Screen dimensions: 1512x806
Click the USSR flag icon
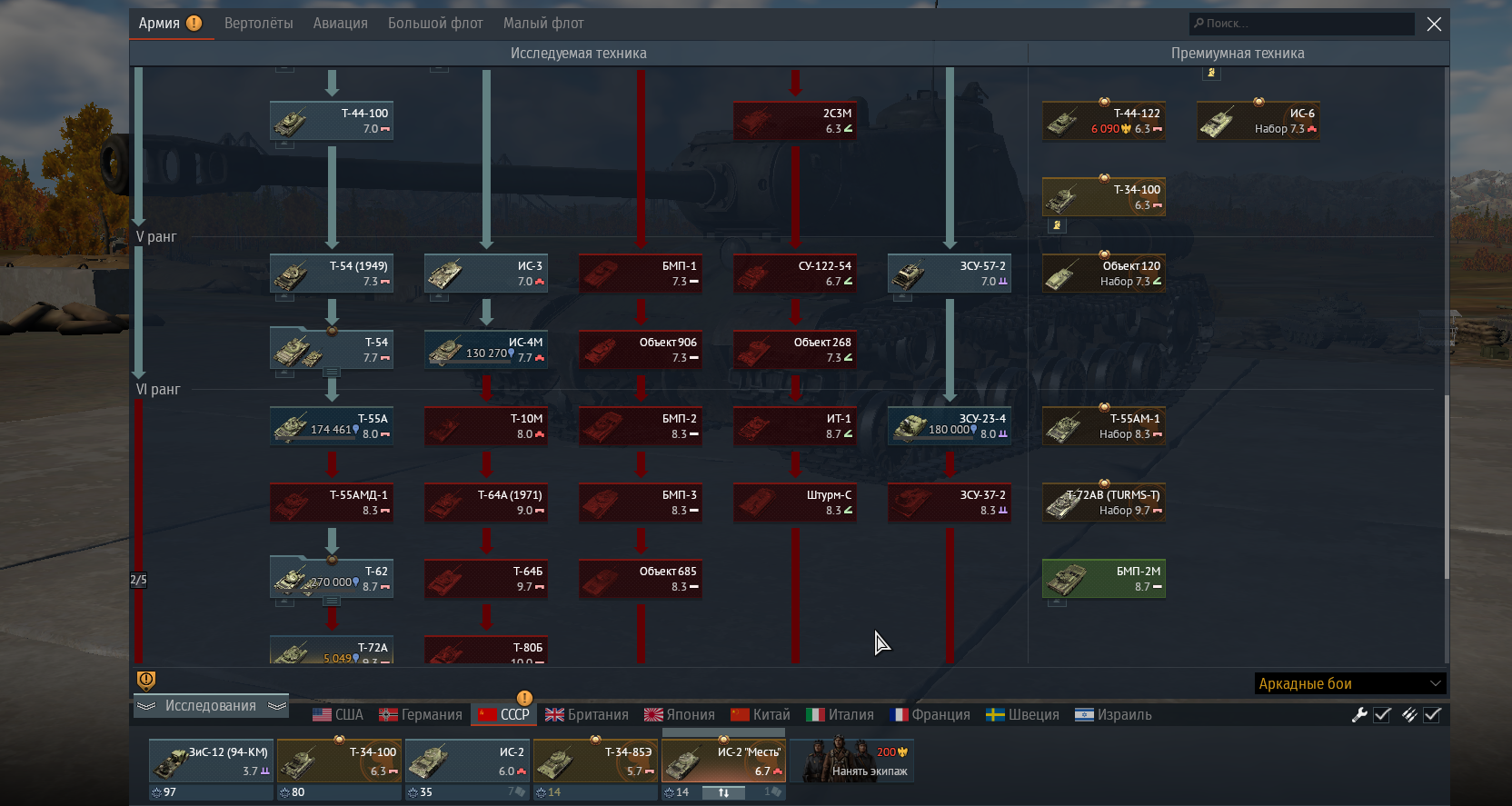(x=488, y=715)
